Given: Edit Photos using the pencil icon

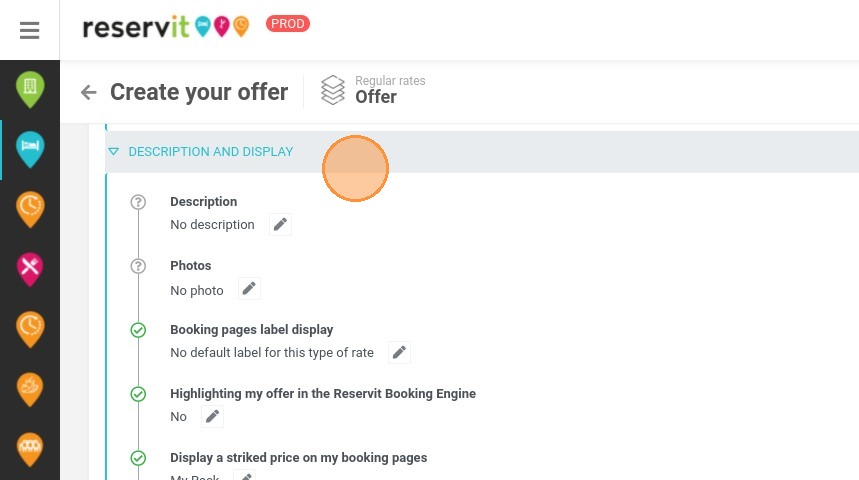Looking at the screenshot, I should 249,289.
